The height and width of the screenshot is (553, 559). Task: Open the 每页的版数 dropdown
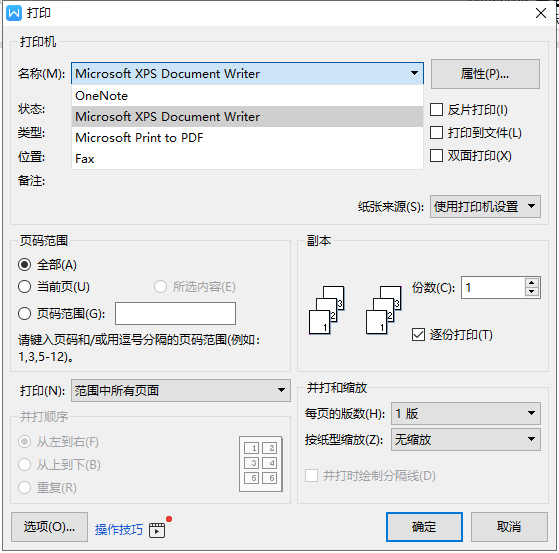click(x=466, y=414)
